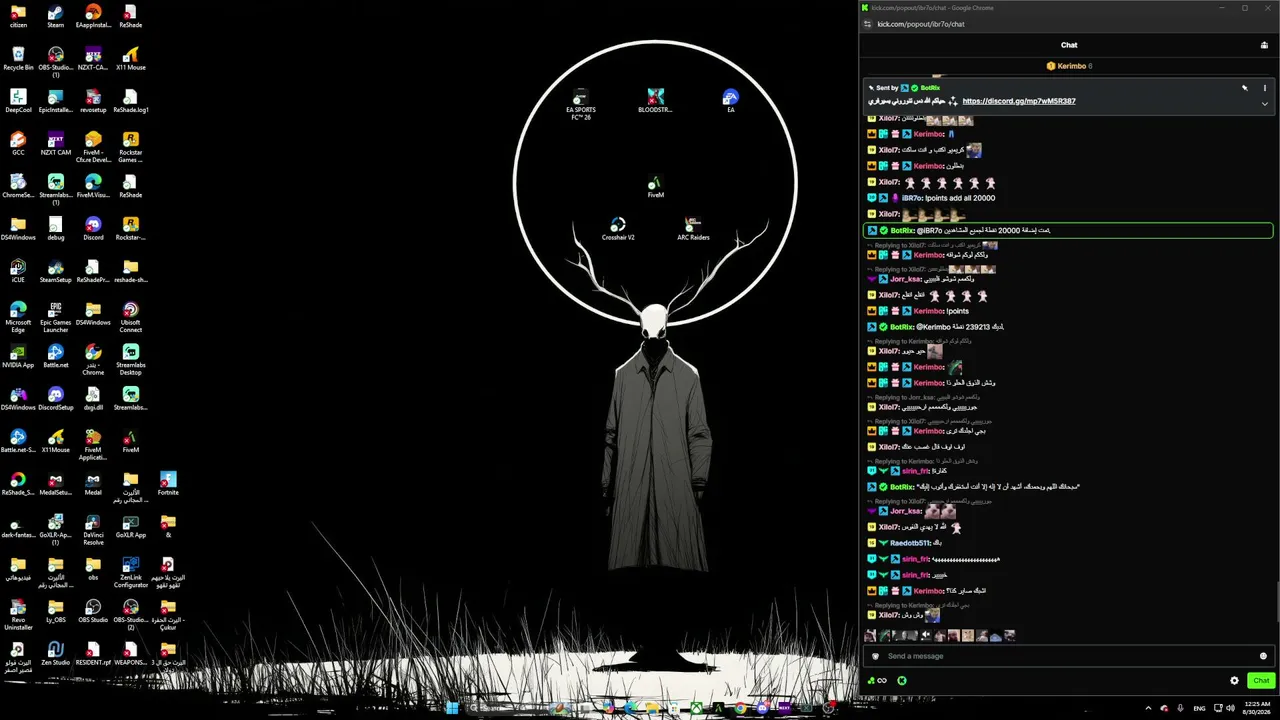The height and width of the screenshot is (720, 1280).
Task: Select the iCUE desktop shortcut
Action: click(x=18, y=272)
